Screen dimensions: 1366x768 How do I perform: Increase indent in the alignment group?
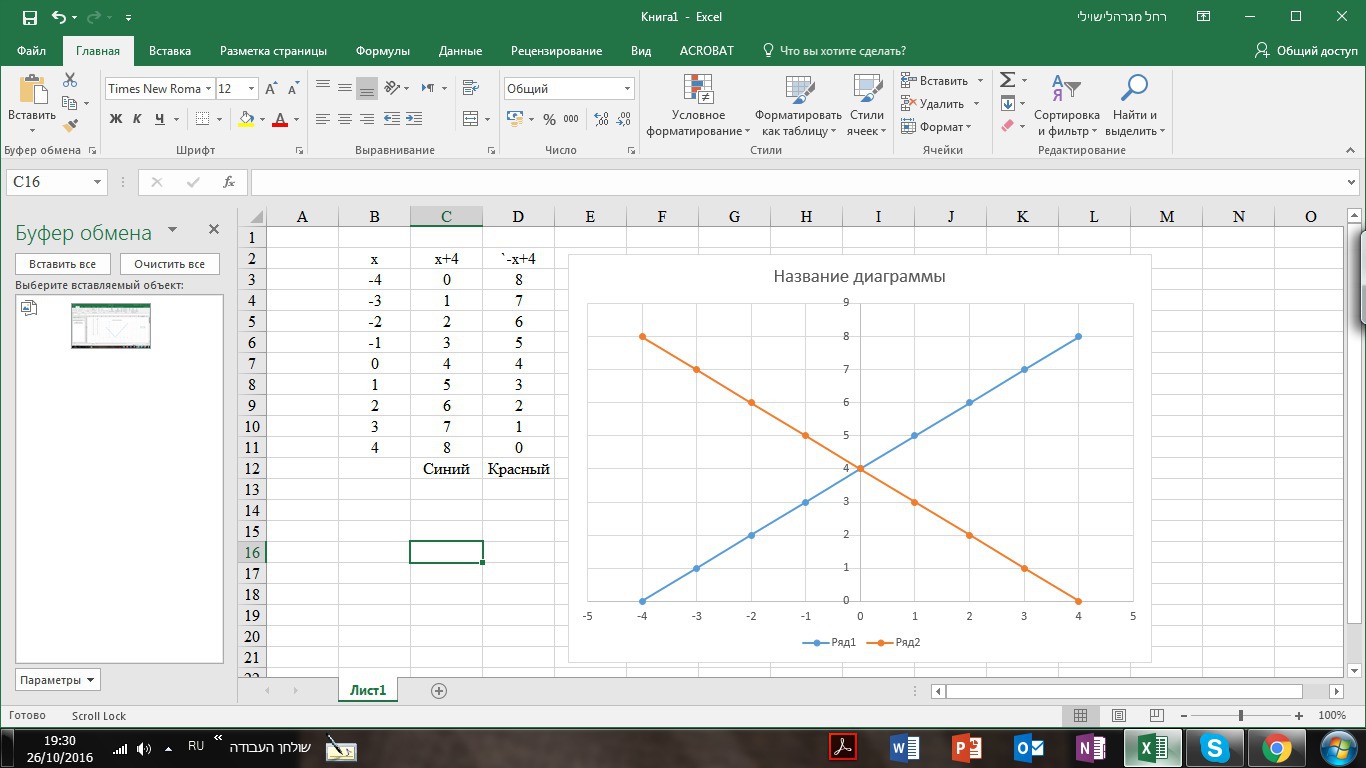[413, 119]
